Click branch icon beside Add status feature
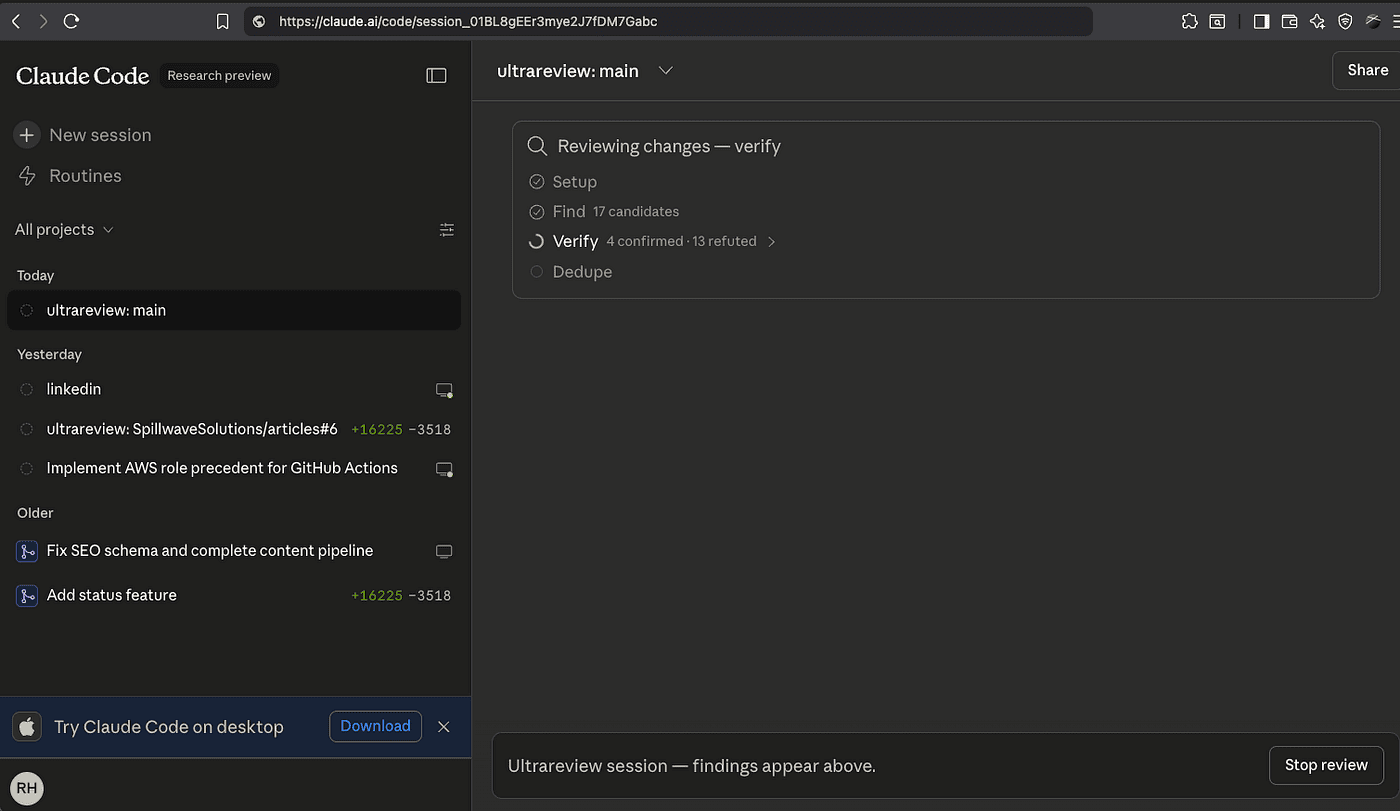This screenshot has width=1400, height=811. pos(27,596)
